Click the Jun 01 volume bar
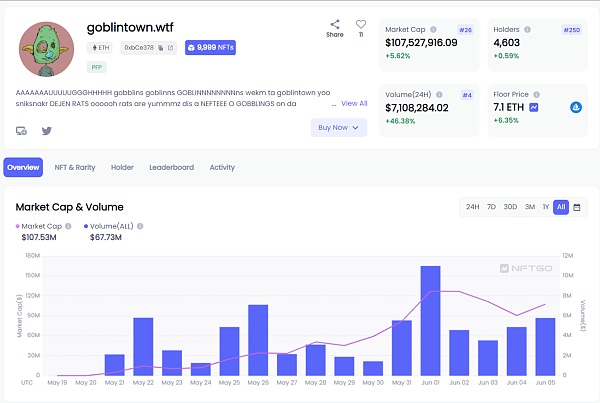The height and width of the screenshot is (403, 600). click(x=430, y=321)
